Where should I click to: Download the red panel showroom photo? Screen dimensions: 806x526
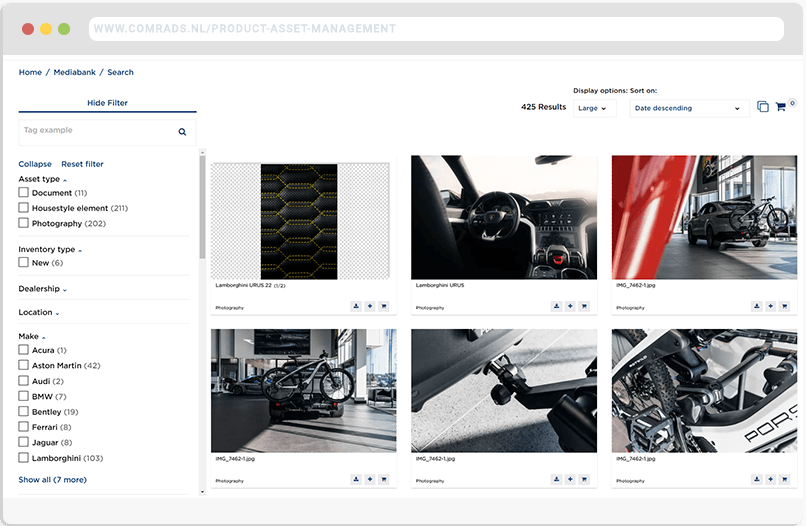(757, 306)
